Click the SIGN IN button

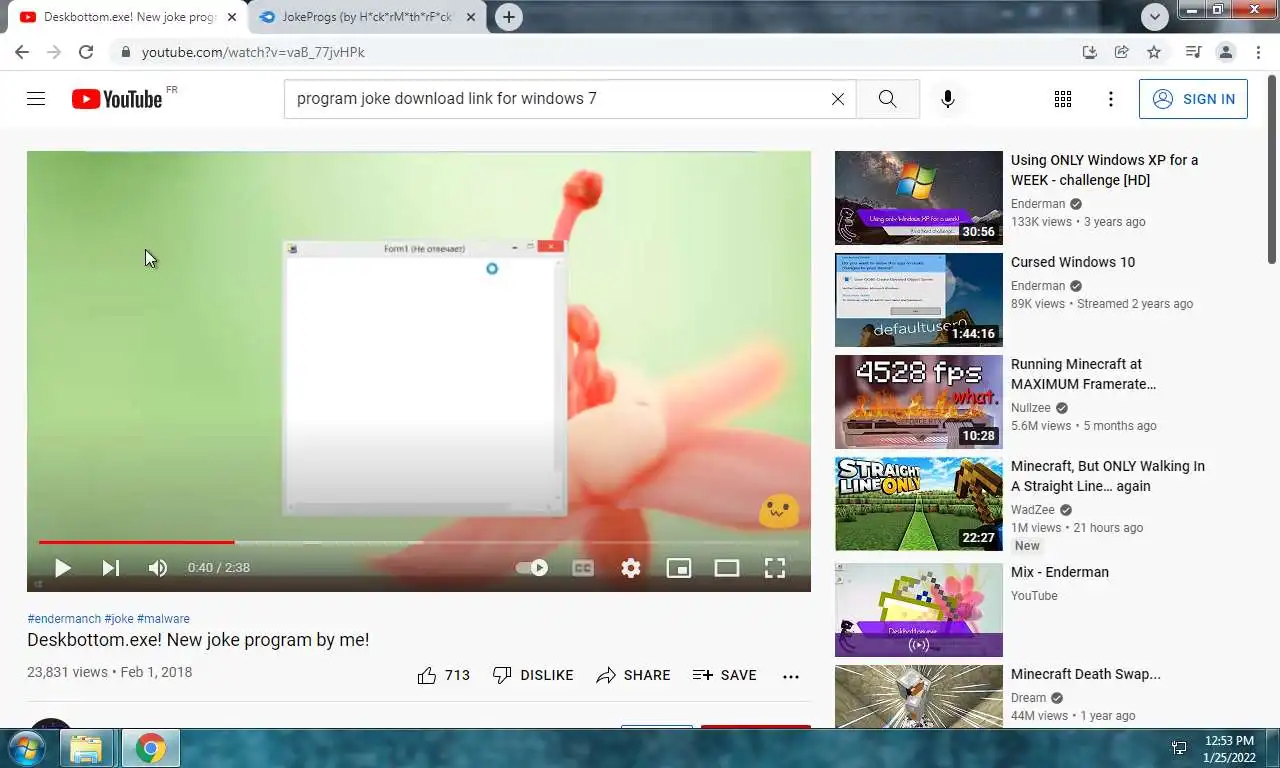pyautogui.click(x=1193, y=99)
